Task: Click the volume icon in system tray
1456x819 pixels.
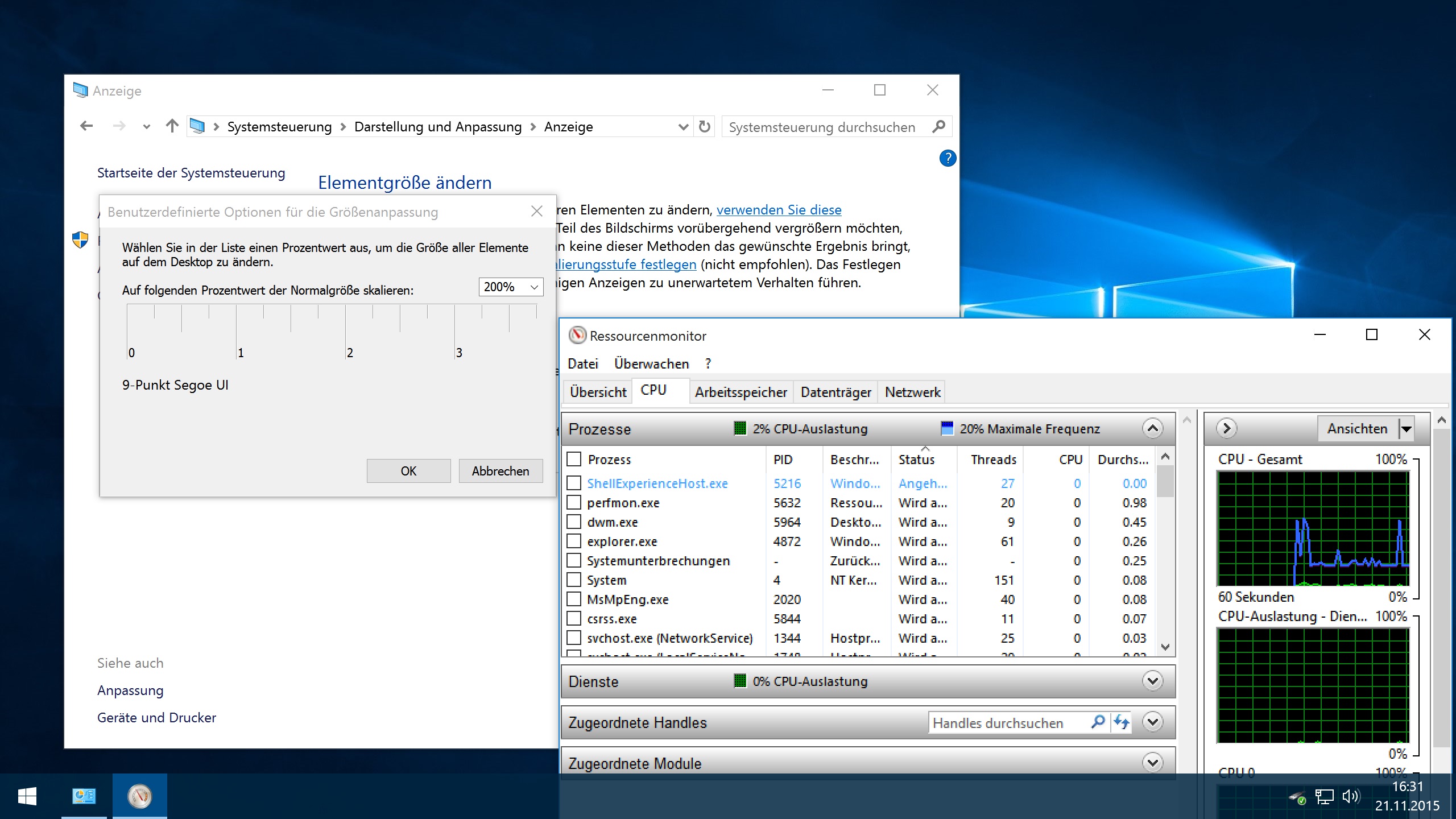Action: pos(1350,796)
